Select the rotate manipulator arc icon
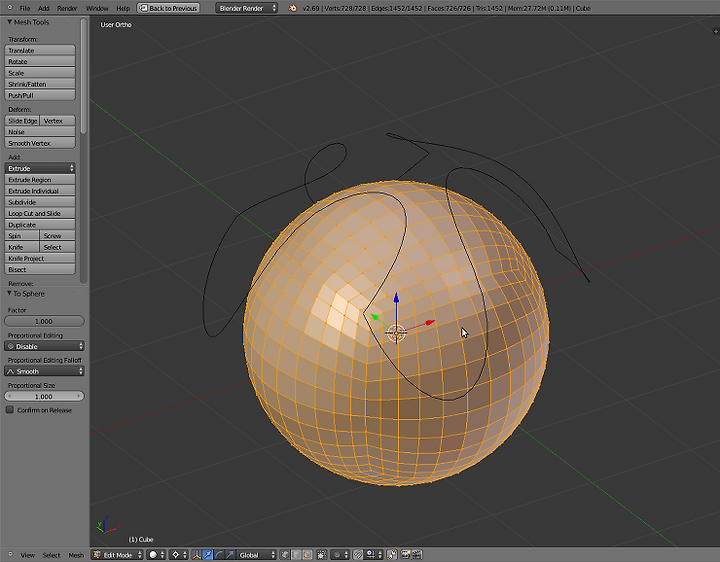The width and height of the screenshot is (720, 562). tap(219, 555)
